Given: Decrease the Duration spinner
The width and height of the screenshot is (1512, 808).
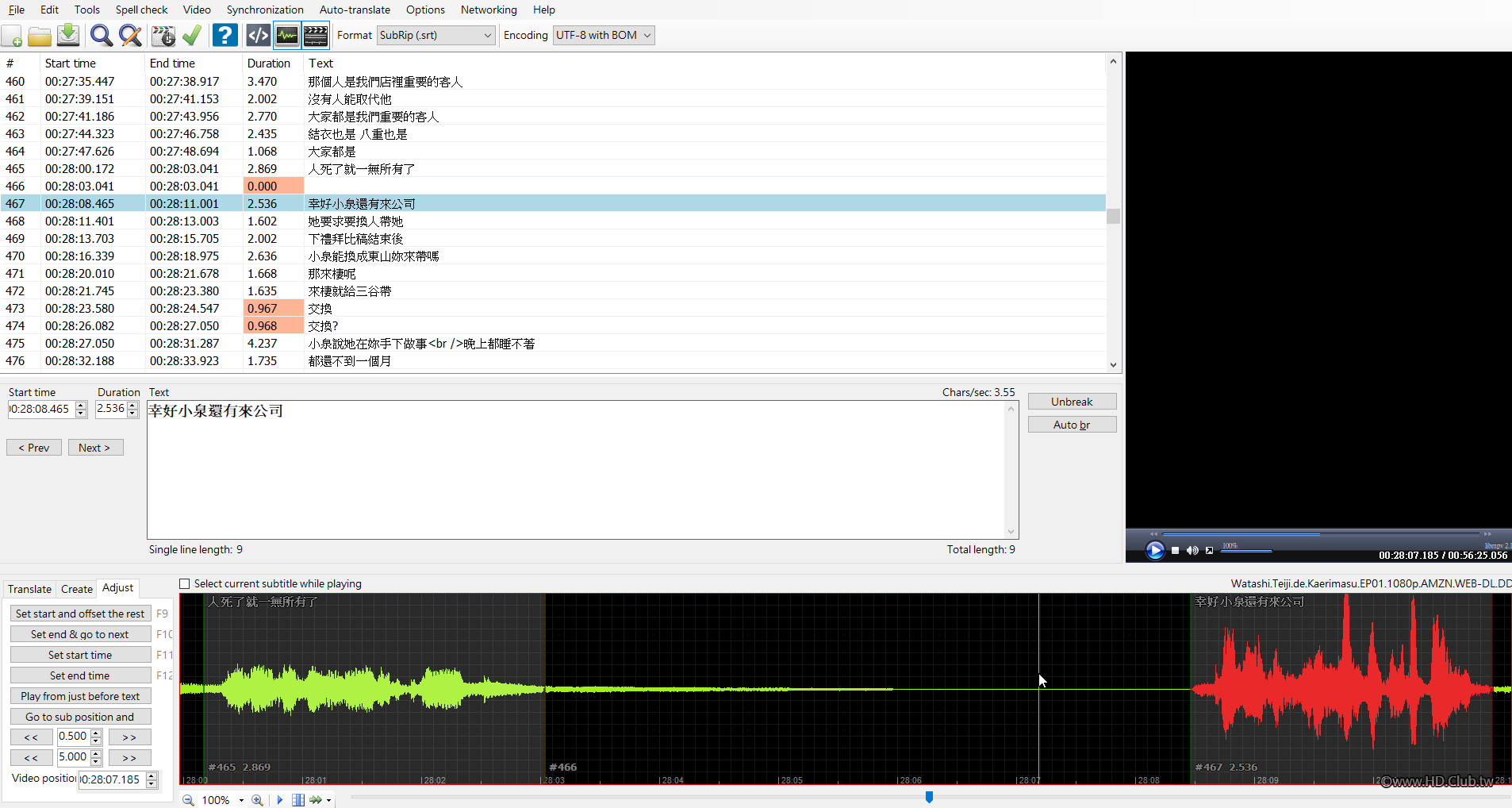Looking at the screenshot, I should 132,414.
